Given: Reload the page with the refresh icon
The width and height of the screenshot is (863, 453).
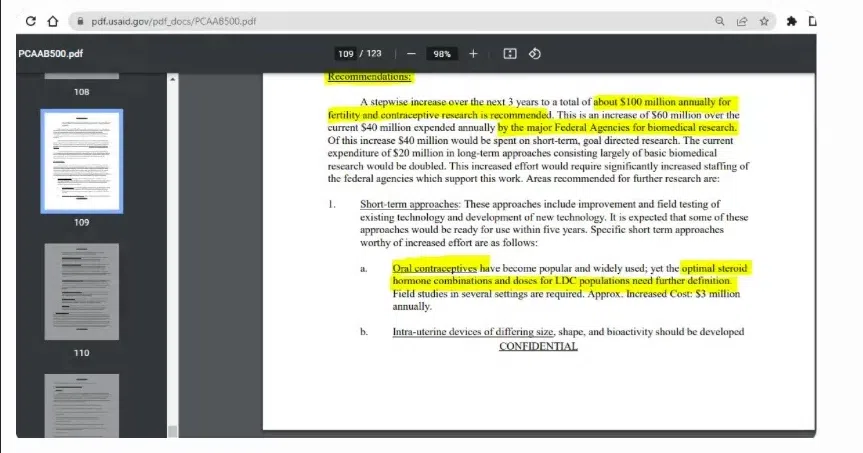Looking at the screenshot, I should point(31,21).
